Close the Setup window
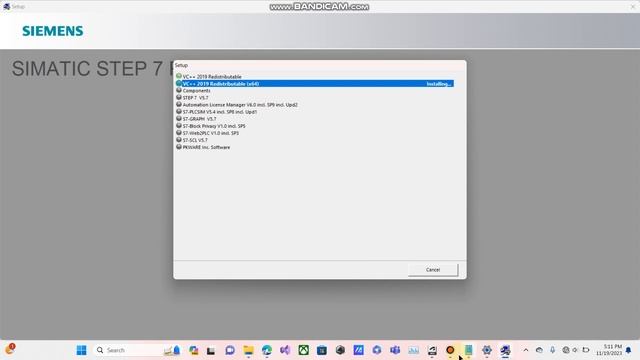This screenshot has height=360, width=640. pos(633,6)
